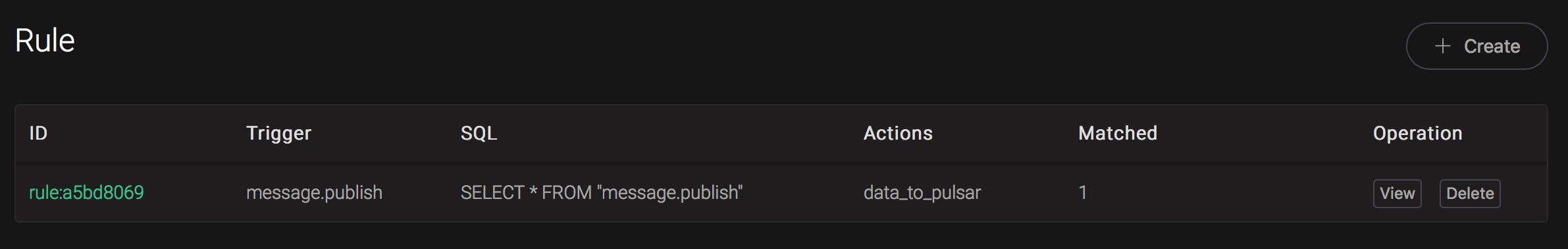Click the Trigger column header
This screenshot has height=249, width=1568.
tap(278, 133)
